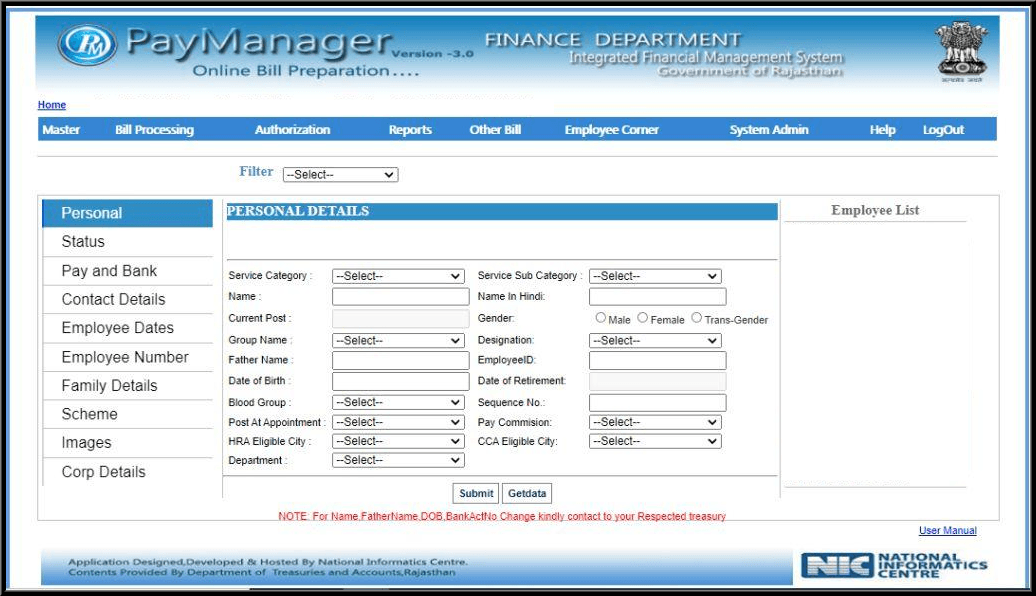
Task: Open the Employee Corner menu
Action: tap(612, 130)
